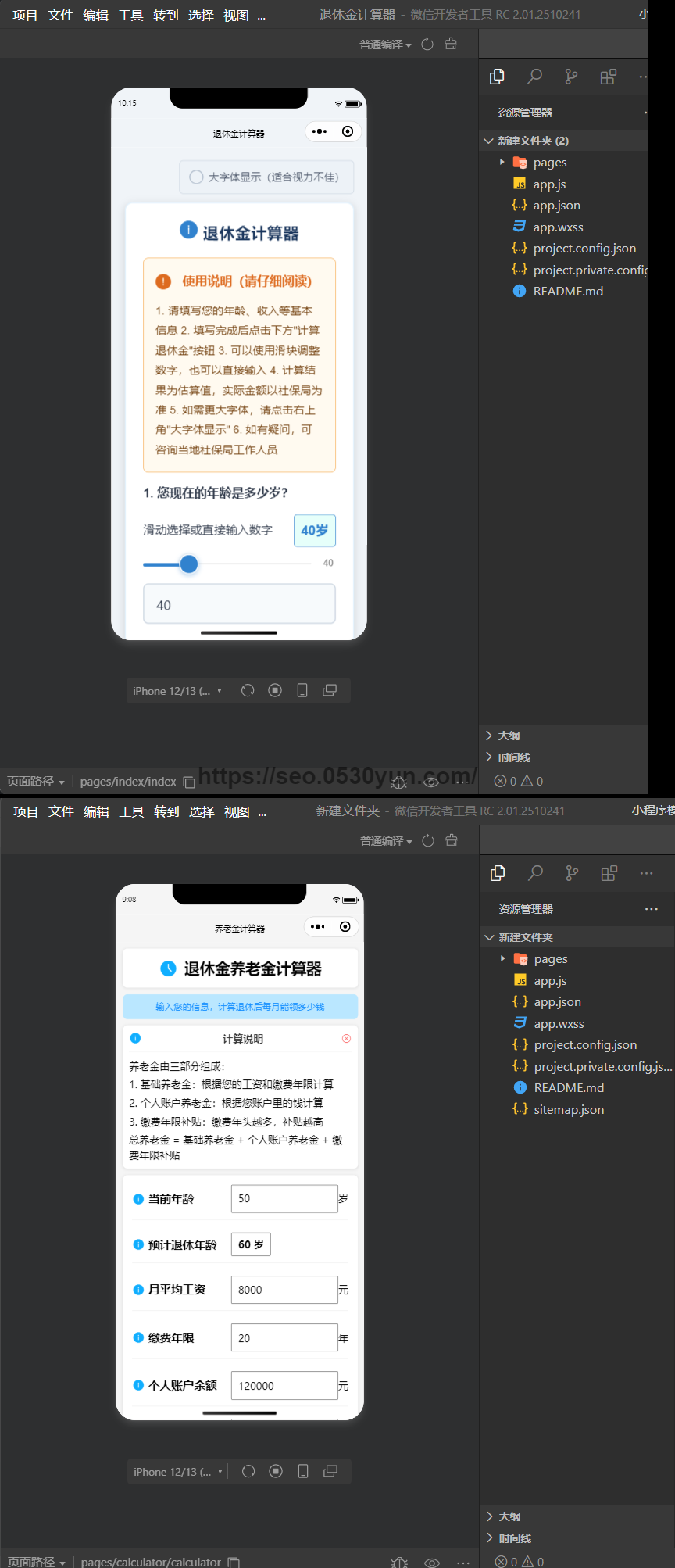Open 编辑 menu in 新建文件夹 window
The height and width of the screenshot is (1568, 675).
96,811
